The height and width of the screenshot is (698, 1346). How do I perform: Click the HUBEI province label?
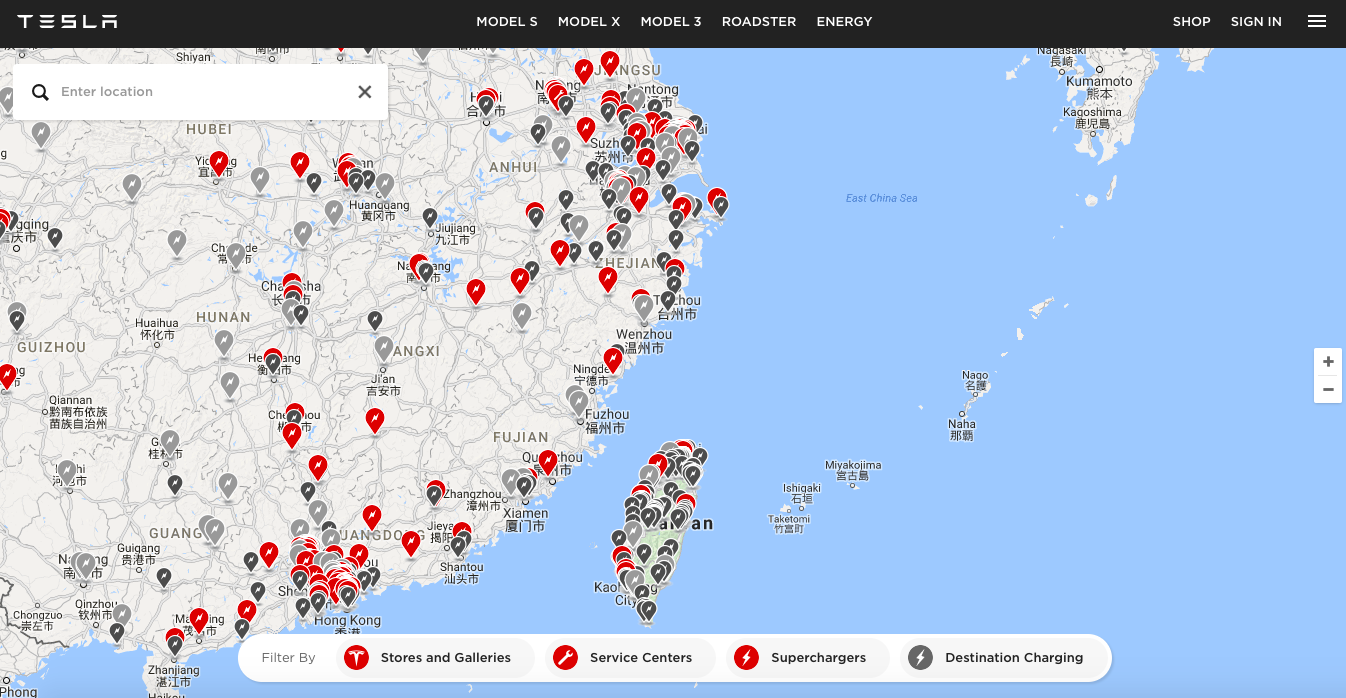tap(209, 129)
